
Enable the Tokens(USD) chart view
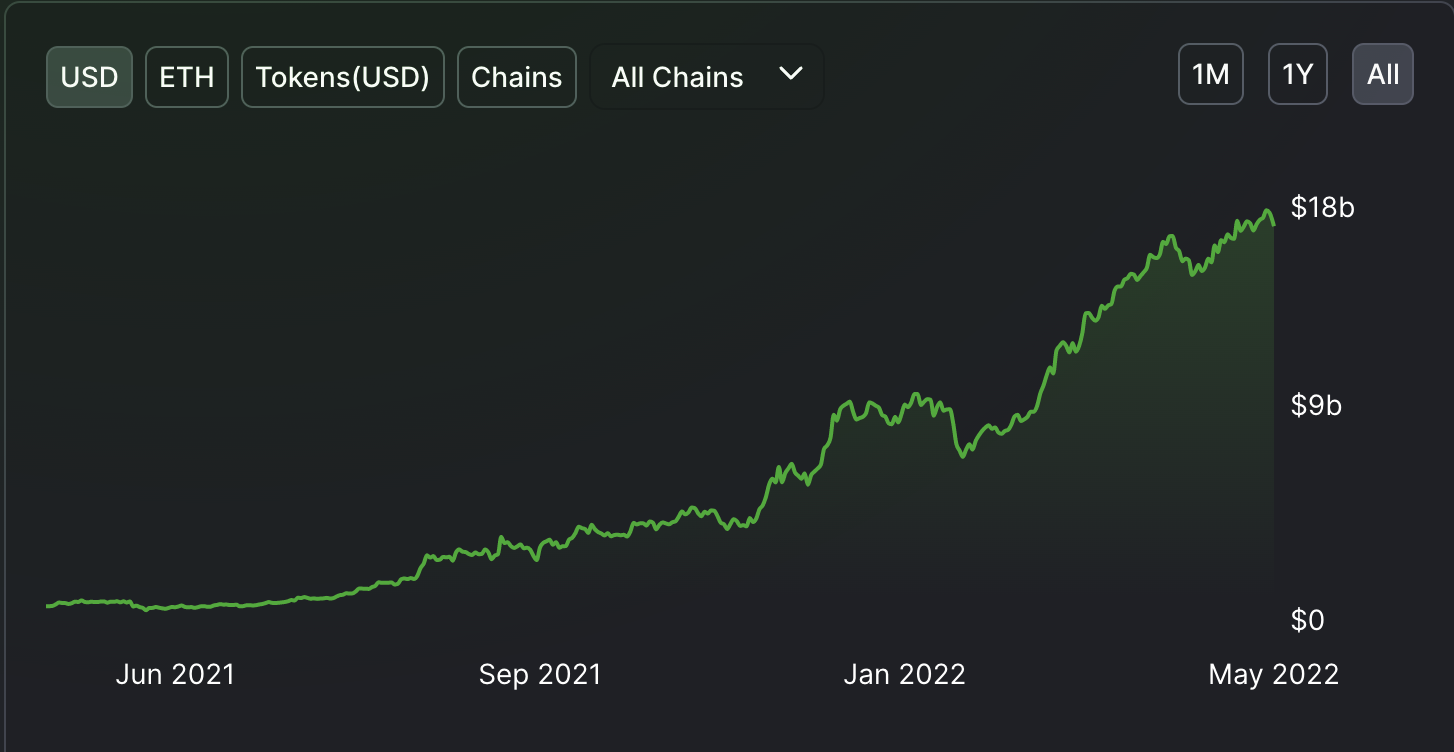pos(342,77)
